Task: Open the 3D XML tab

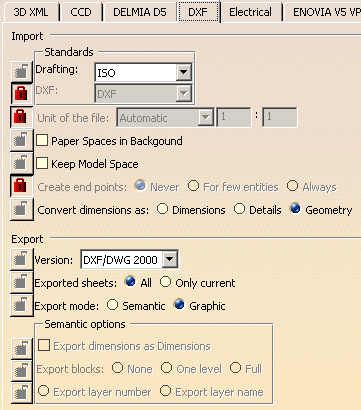Action: click(31, 12)
